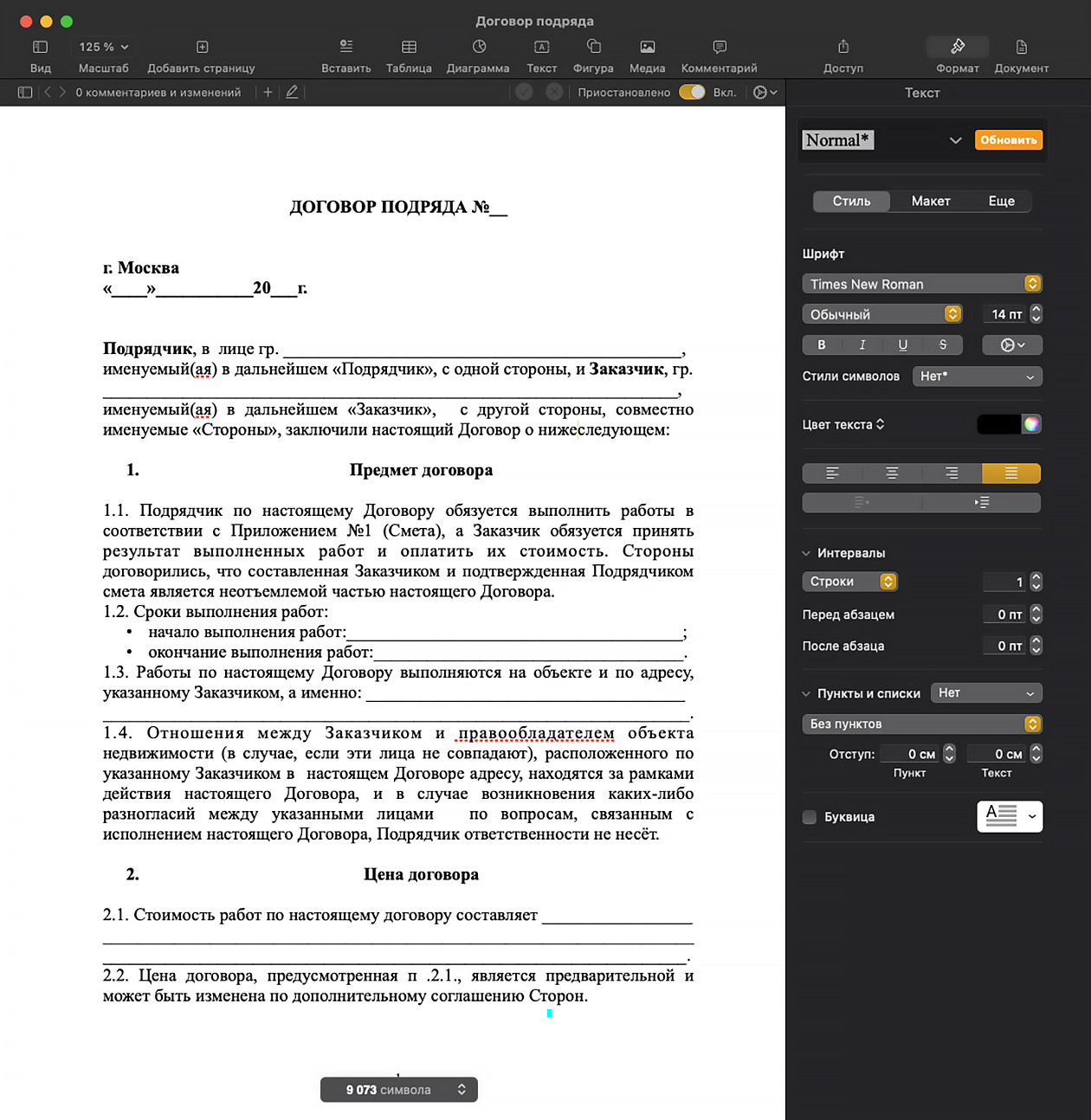Open the change tracking gear menu
This screenshot has height=1120, width=1091.
tap(765, 93)
